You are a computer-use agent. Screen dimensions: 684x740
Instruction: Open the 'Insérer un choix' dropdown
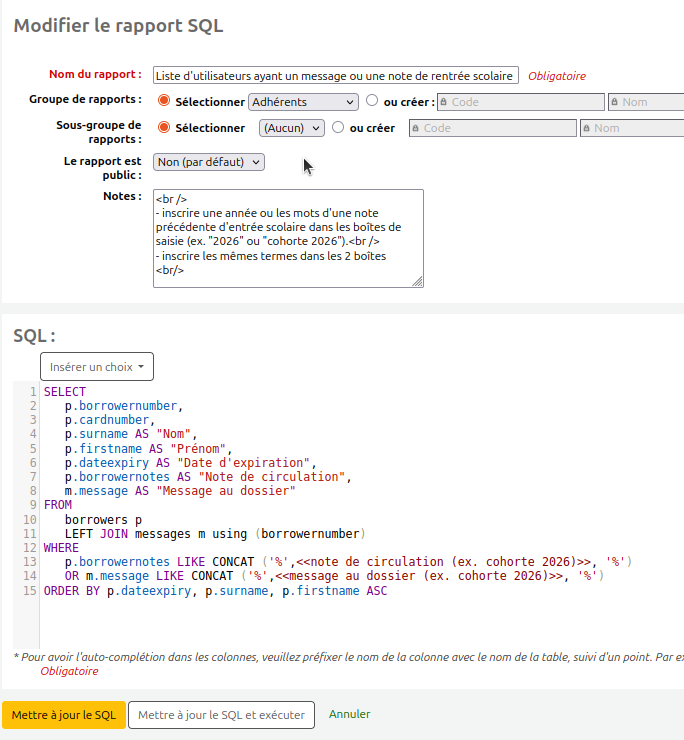coord(97,367)
